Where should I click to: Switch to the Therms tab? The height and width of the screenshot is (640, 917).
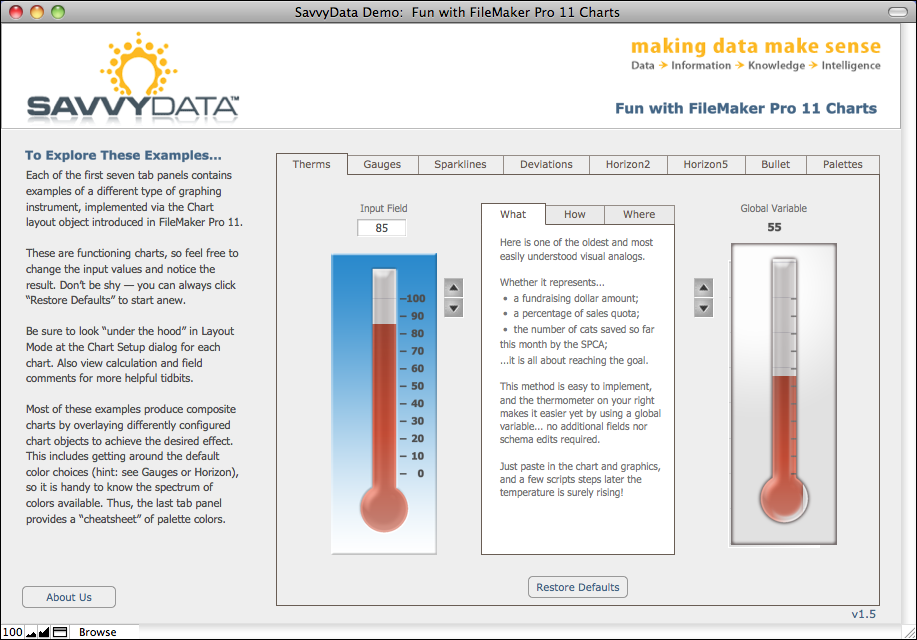pos(312,164)
